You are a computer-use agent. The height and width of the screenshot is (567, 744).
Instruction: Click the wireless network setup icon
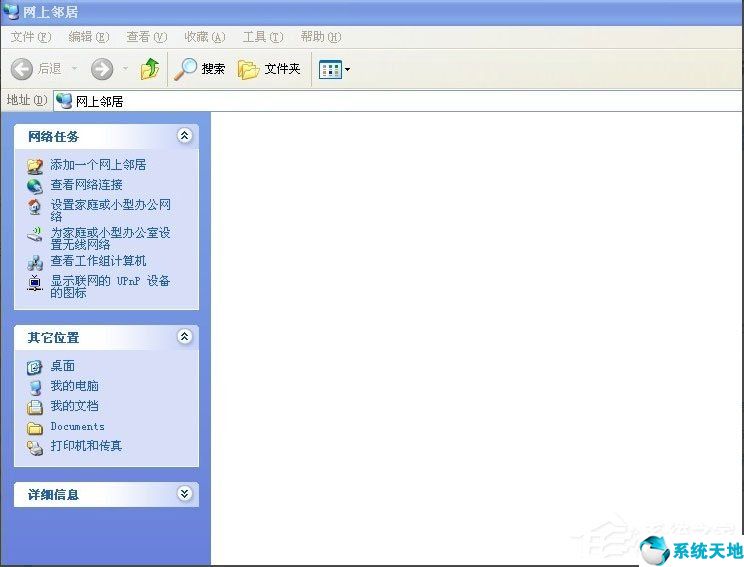(35, 234)
